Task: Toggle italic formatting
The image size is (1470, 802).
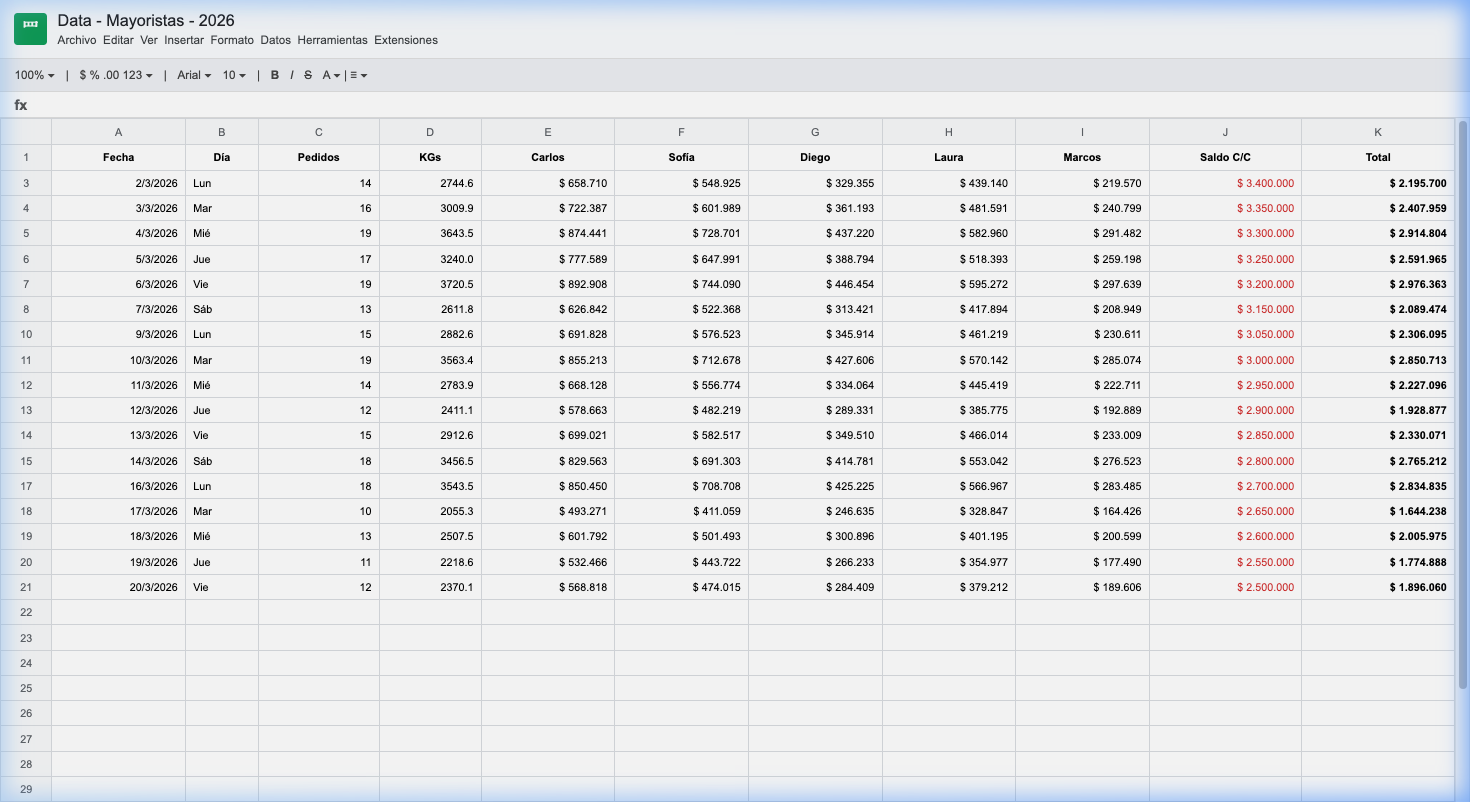Action: (291, 74)
